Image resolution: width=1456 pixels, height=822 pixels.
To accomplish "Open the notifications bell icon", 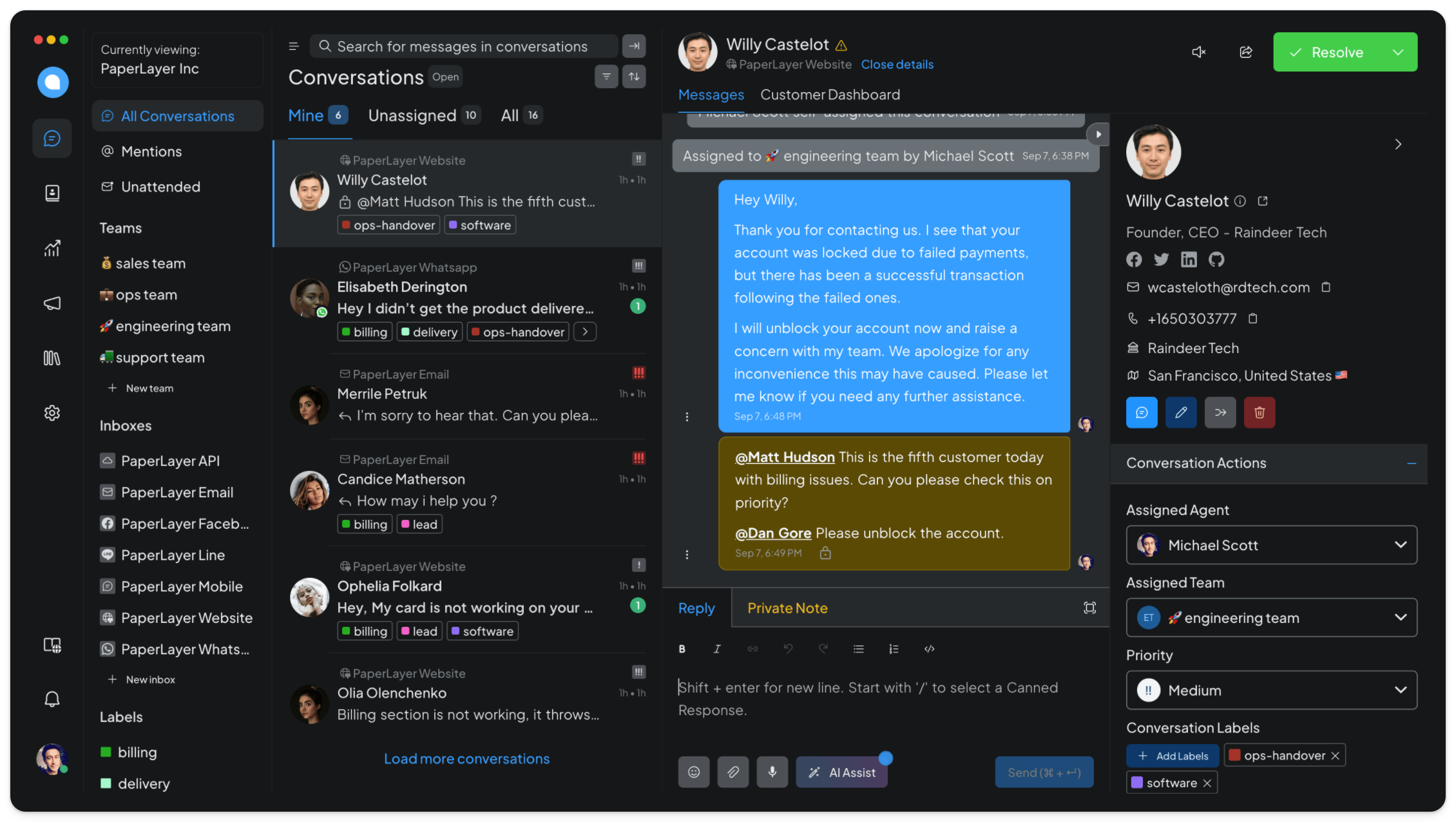I will tap(52, 700).
